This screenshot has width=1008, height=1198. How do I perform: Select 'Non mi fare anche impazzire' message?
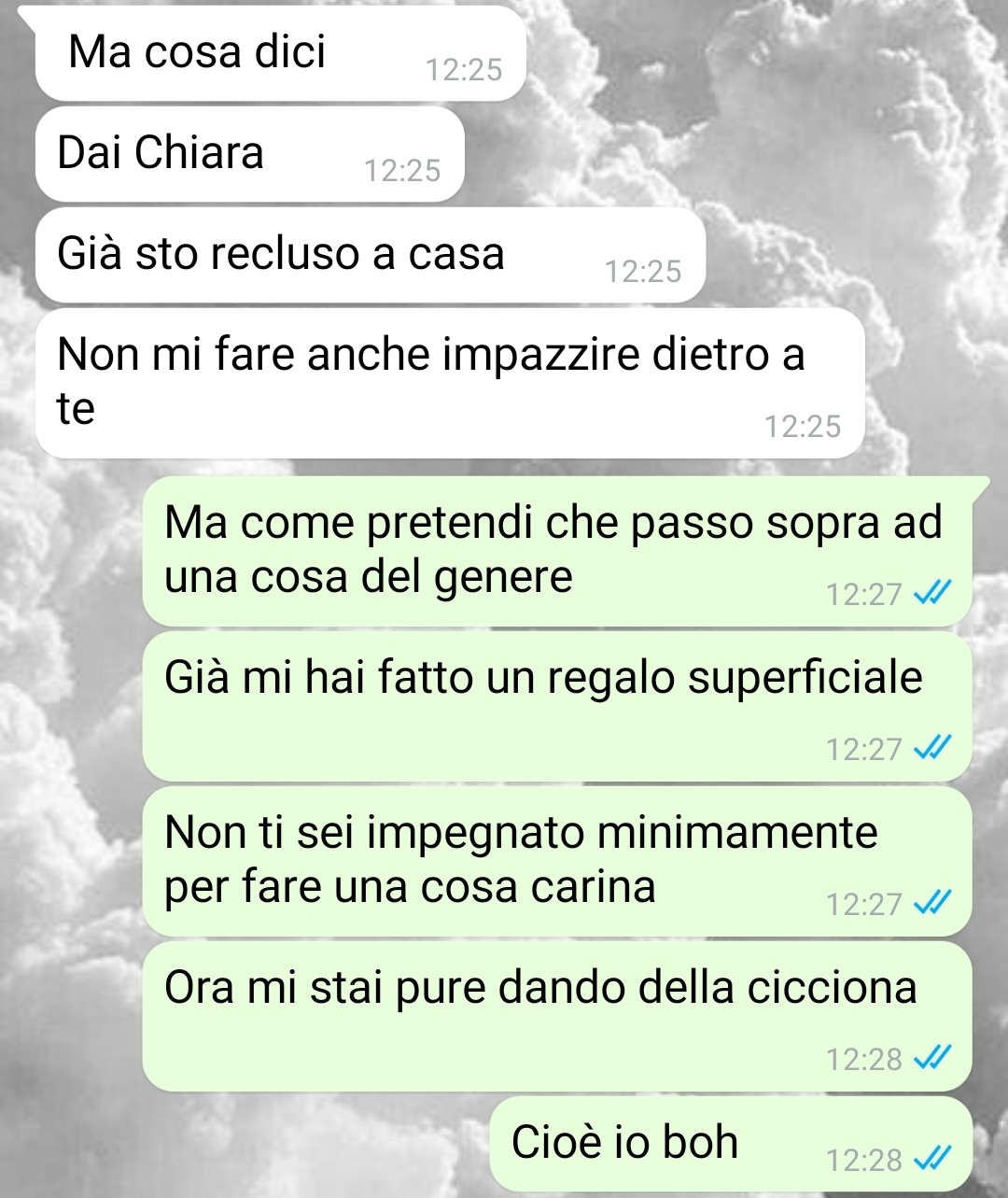click(450, 383)
